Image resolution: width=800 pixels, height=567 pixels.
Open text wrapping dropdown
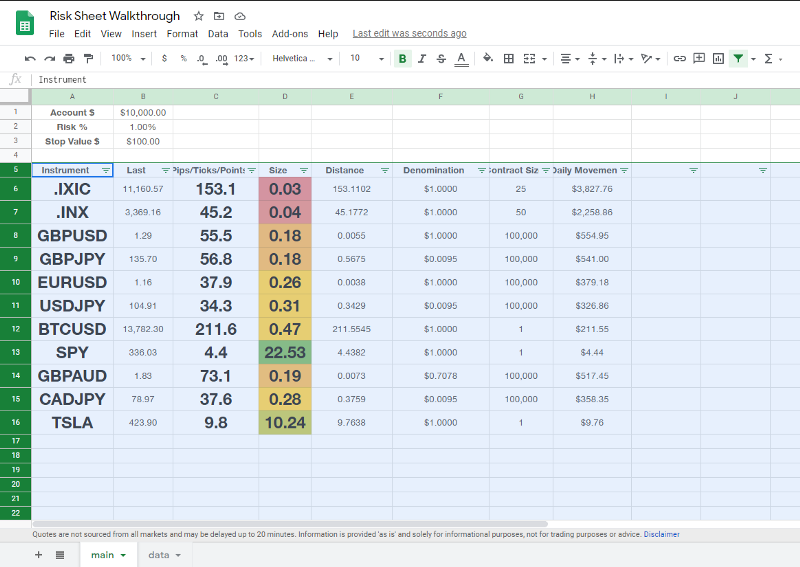pyautogui.click(x=623, y=59)
